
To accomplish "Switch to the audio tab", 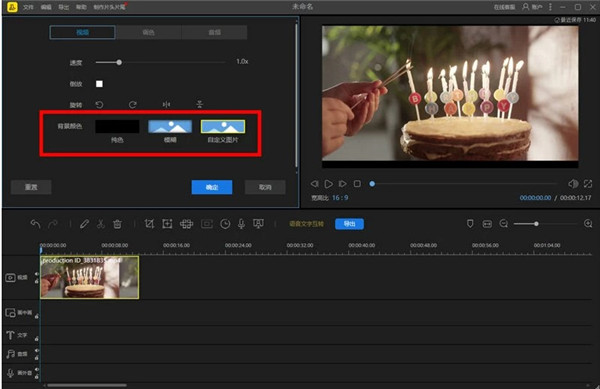I will click(x=214, y=33).
